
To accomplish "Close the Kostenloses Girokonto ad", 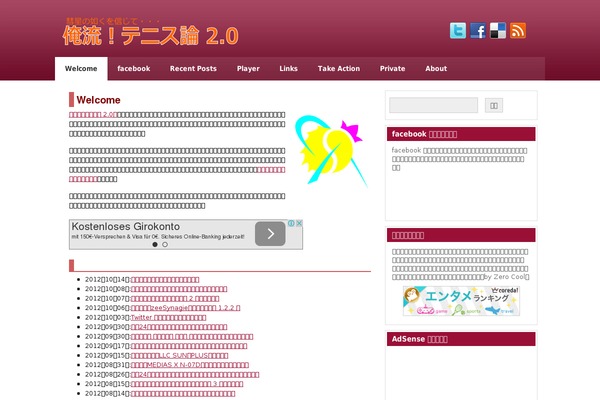I will click(x=299, y=223).
